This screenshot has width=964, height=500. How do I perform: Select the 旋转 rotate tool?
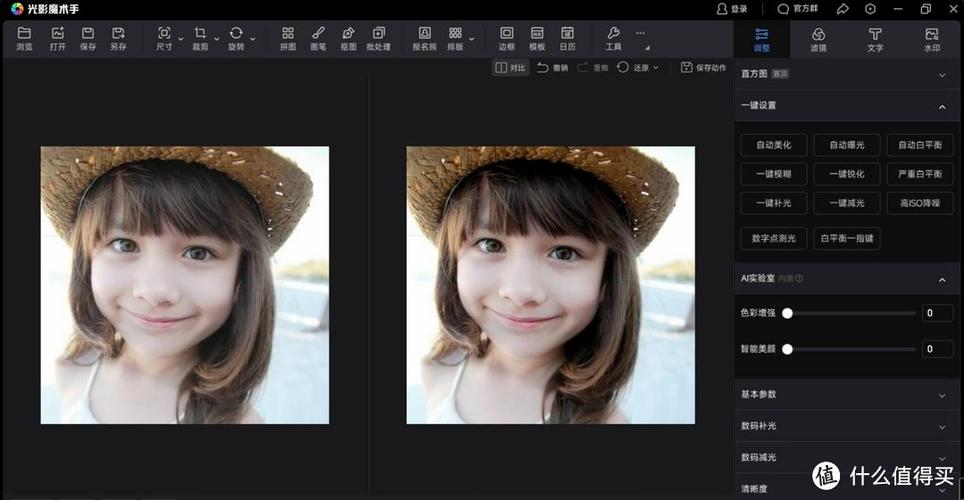(236, 39)
